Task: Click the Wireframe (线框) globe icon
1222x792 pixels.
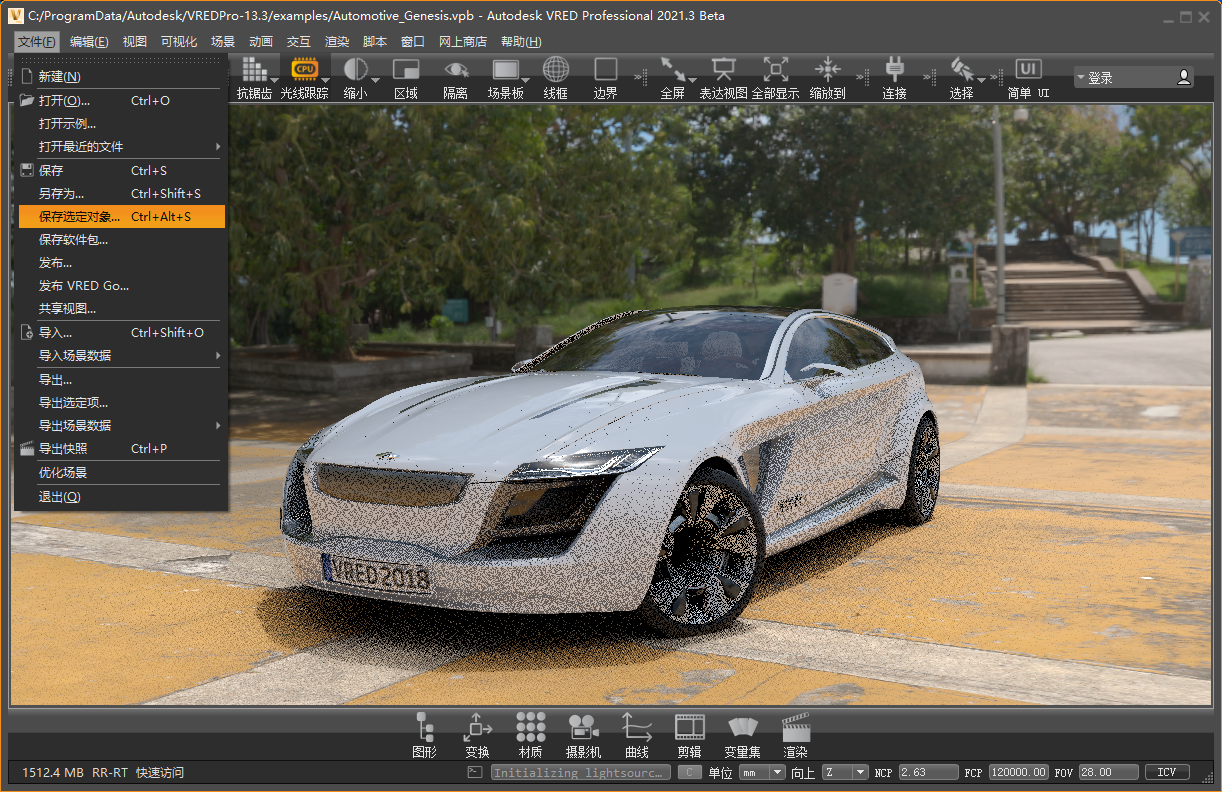Action: click(x=555, y=70)
